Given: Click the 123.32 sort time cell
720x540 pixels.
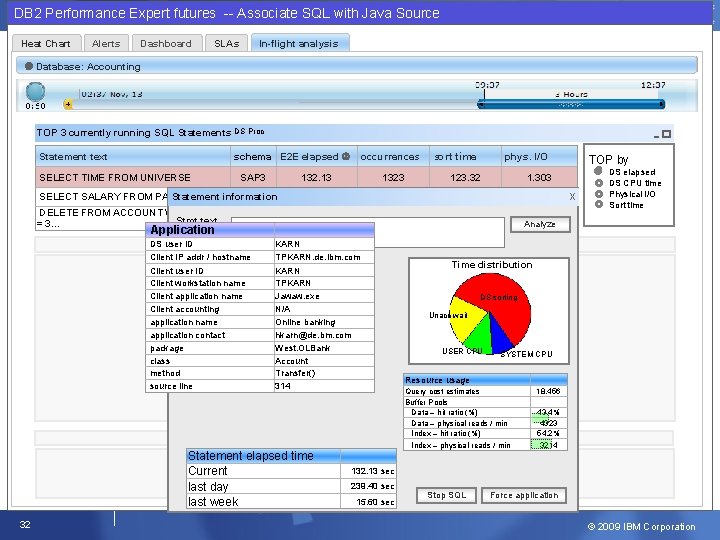Looking at the screenshot, I should 465,177.
